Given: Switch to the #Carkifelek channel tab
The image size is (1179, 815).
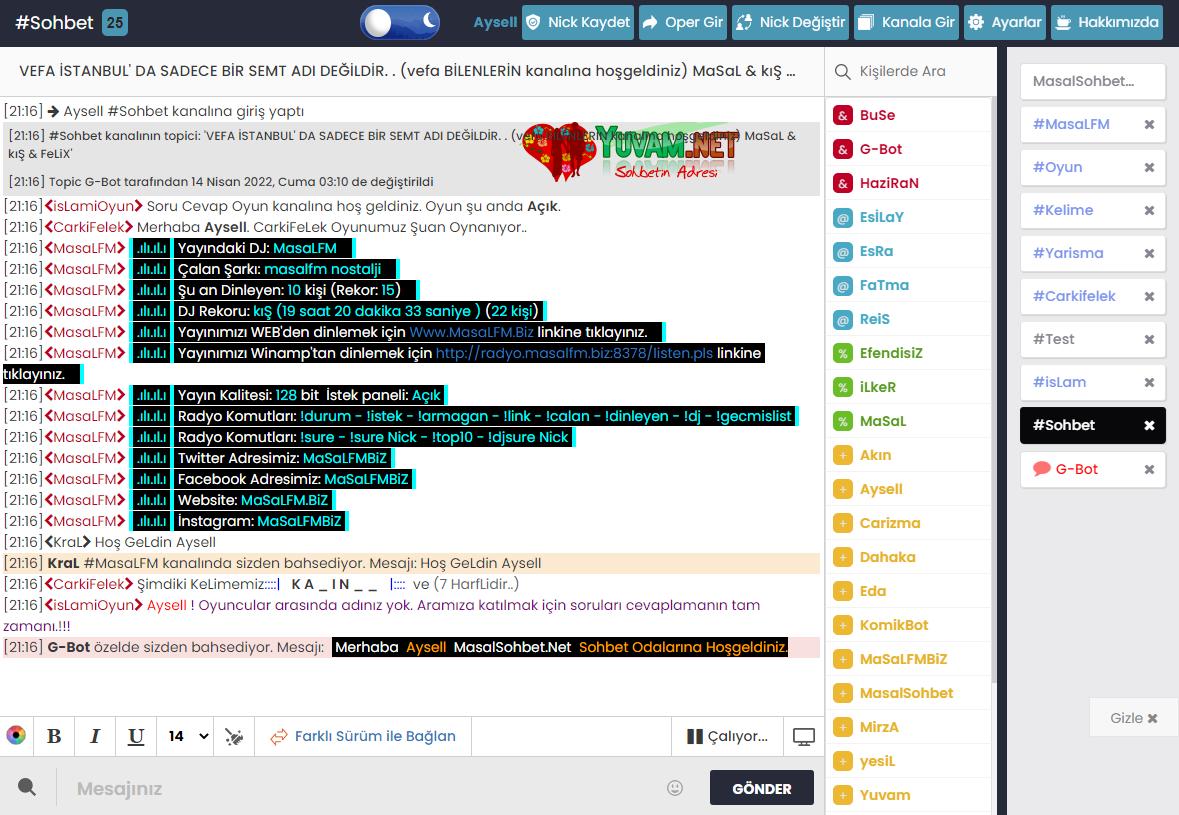Looking at the screenshot, I should point(1074,296).
